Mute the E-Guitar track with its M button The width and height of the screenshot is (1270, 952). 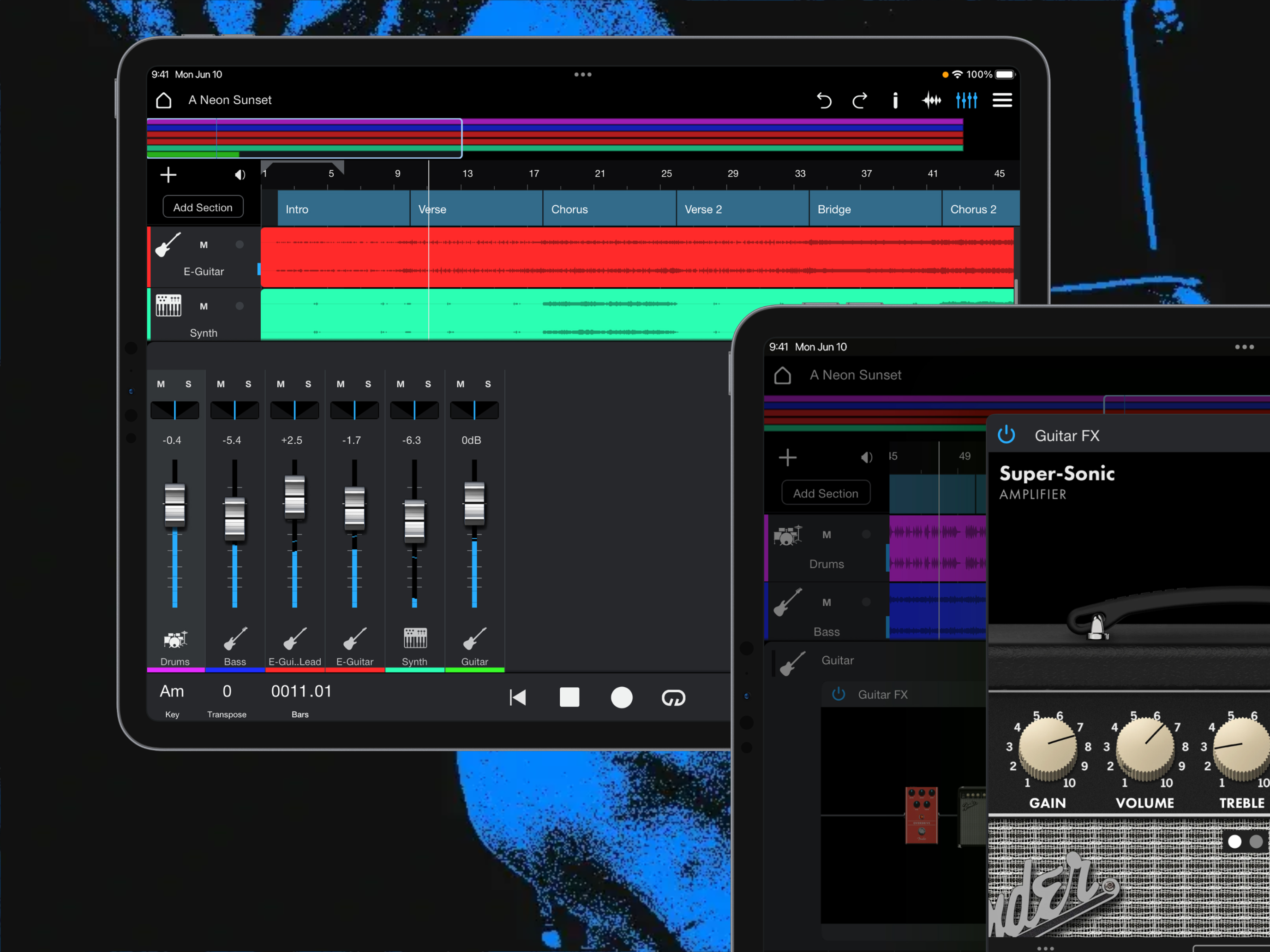tap(204, 244)
